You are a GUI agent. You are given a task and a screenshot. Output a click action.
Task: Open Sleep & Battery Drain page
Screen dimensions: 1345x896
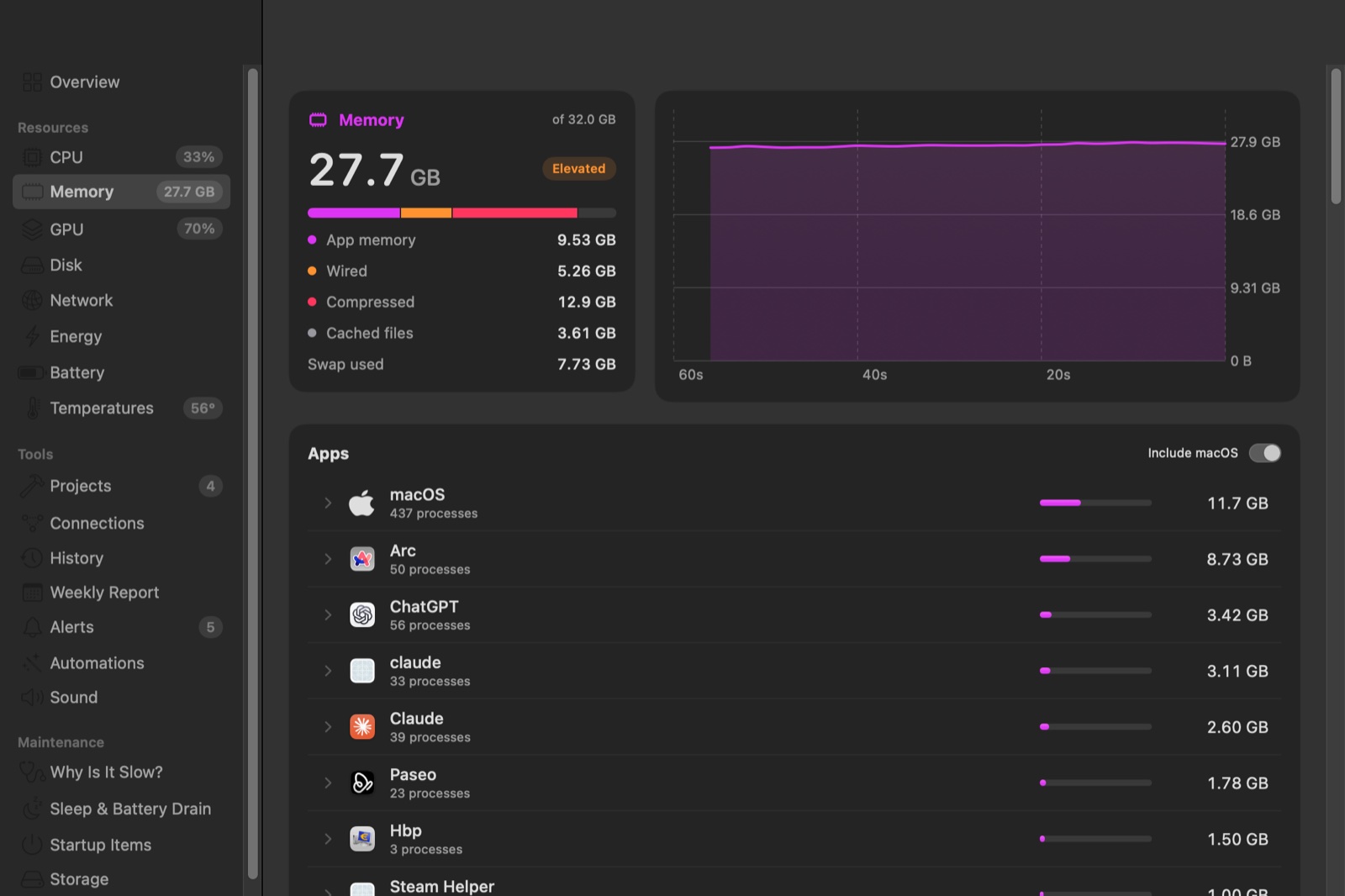[x=121, y=809]
